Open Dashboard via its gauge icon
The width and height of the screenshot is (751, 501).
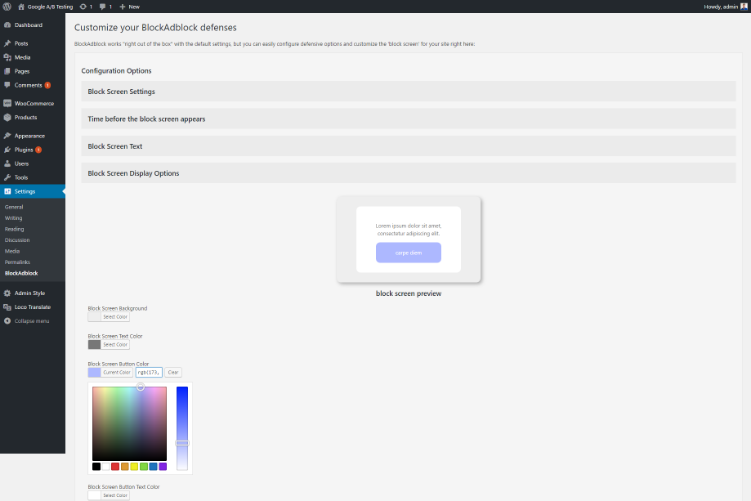[7, 25]
